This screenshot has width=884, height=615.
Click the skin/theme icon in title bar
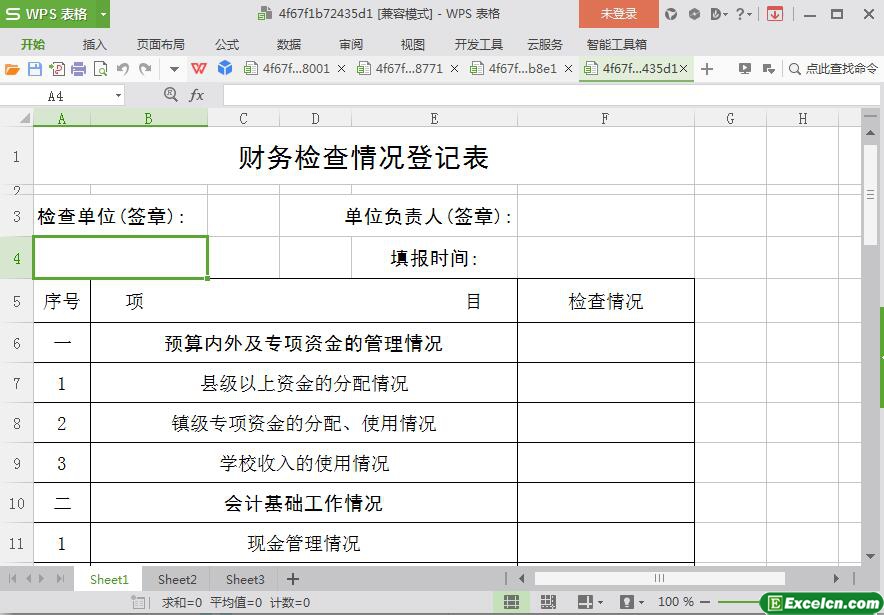[x=671, y=14]
